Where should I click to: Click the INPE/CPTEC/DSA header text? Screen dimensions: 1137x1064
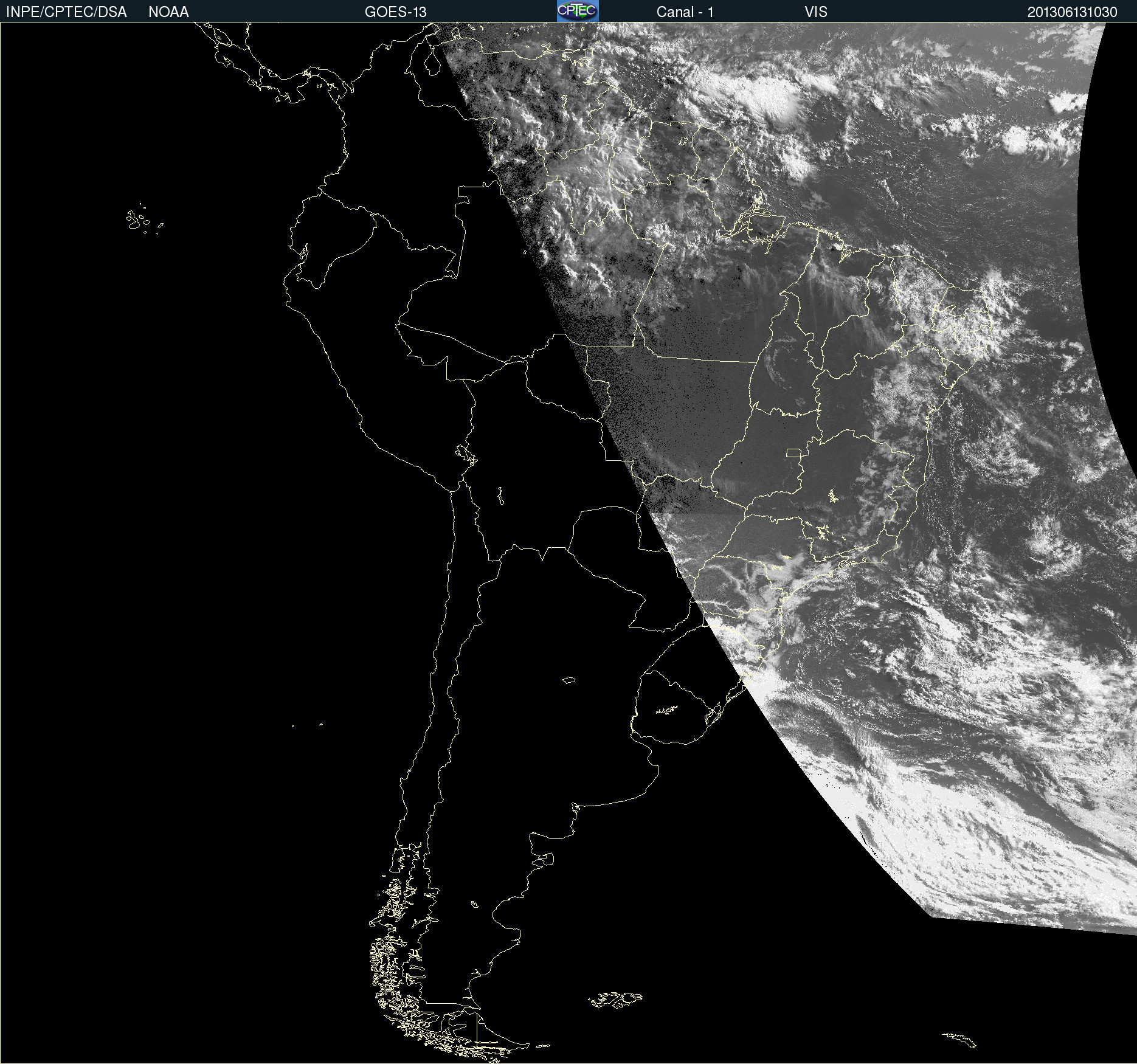66,12
